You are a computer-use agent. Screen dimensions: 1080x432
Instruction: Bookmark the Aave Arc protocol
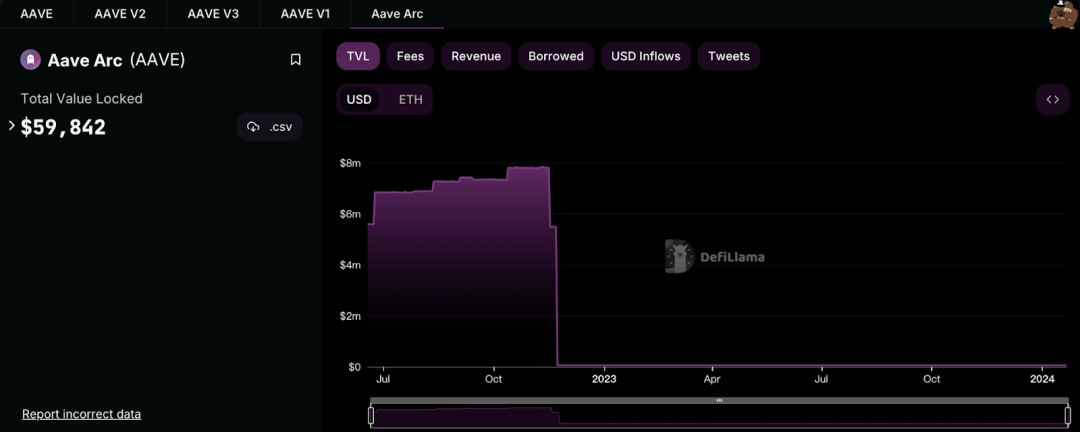(x=295, y=60)
